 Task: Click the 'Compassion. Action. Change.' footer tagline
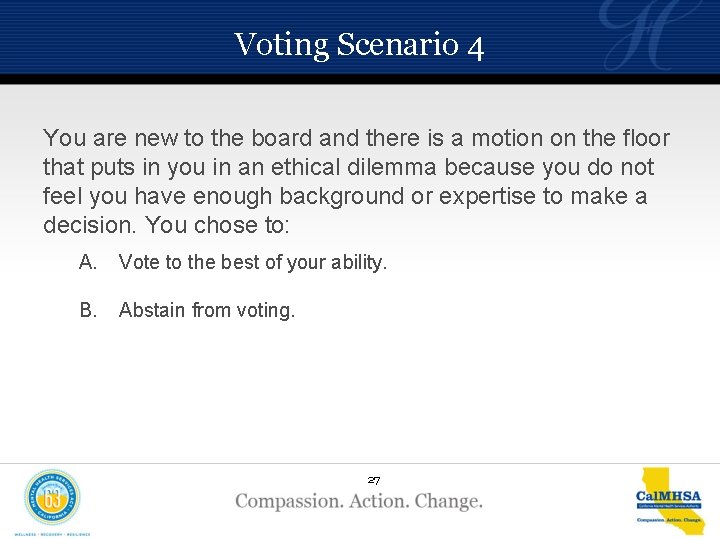[x=359, y=501]
